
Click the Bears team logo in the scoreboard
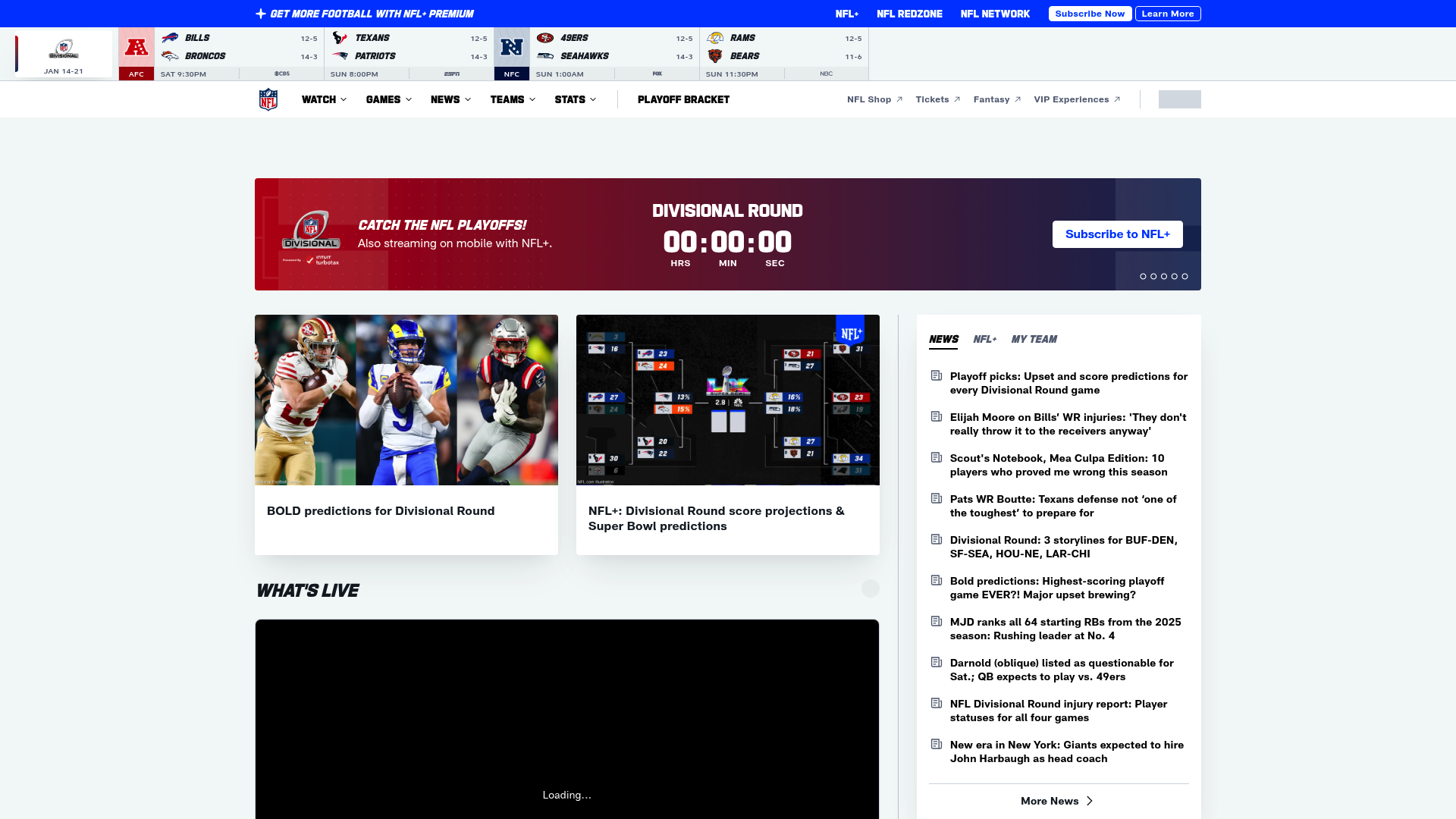tap(717, 55)
